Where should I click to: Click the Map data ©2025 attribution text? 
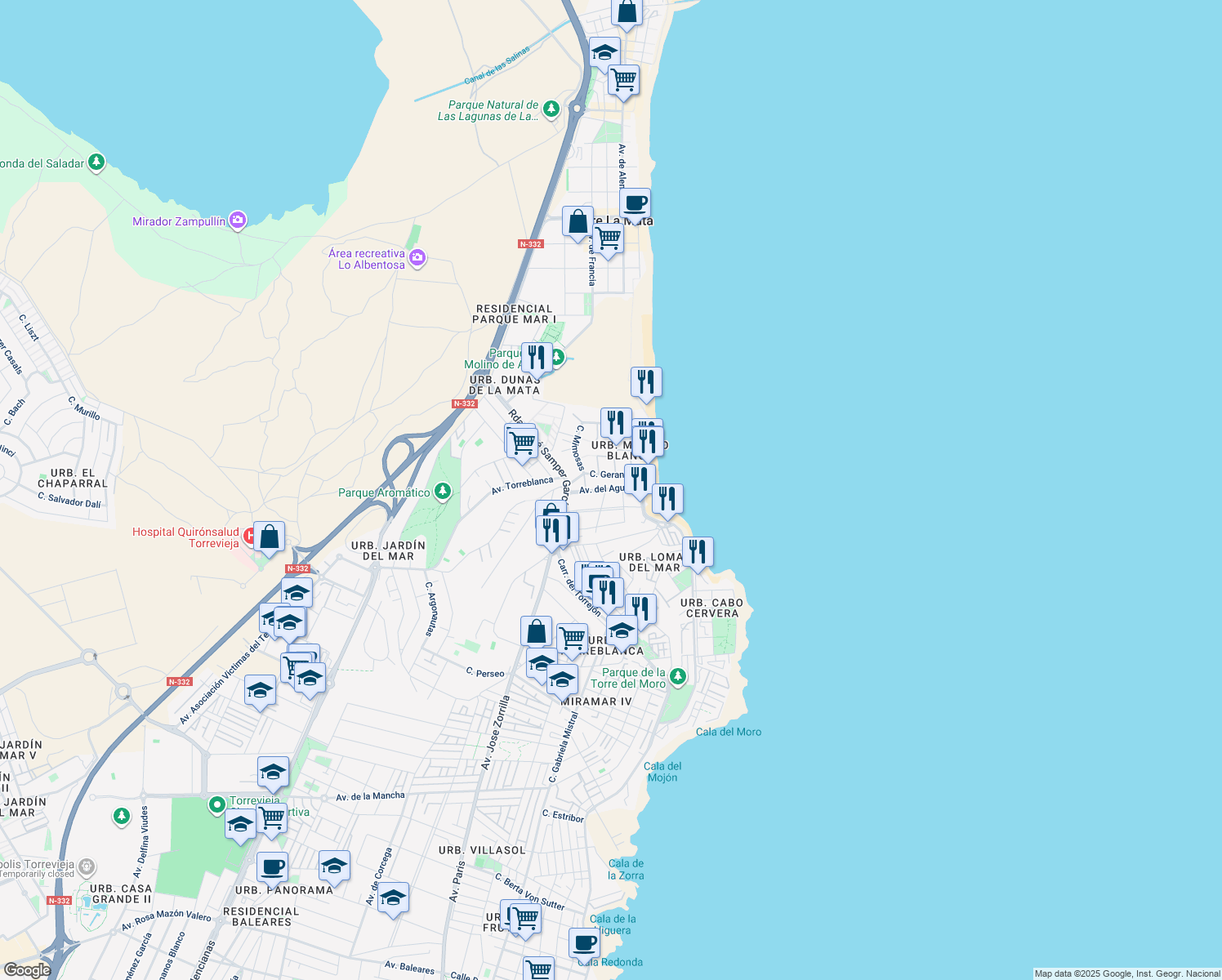pyautogui.click(x=1126, y=973)
